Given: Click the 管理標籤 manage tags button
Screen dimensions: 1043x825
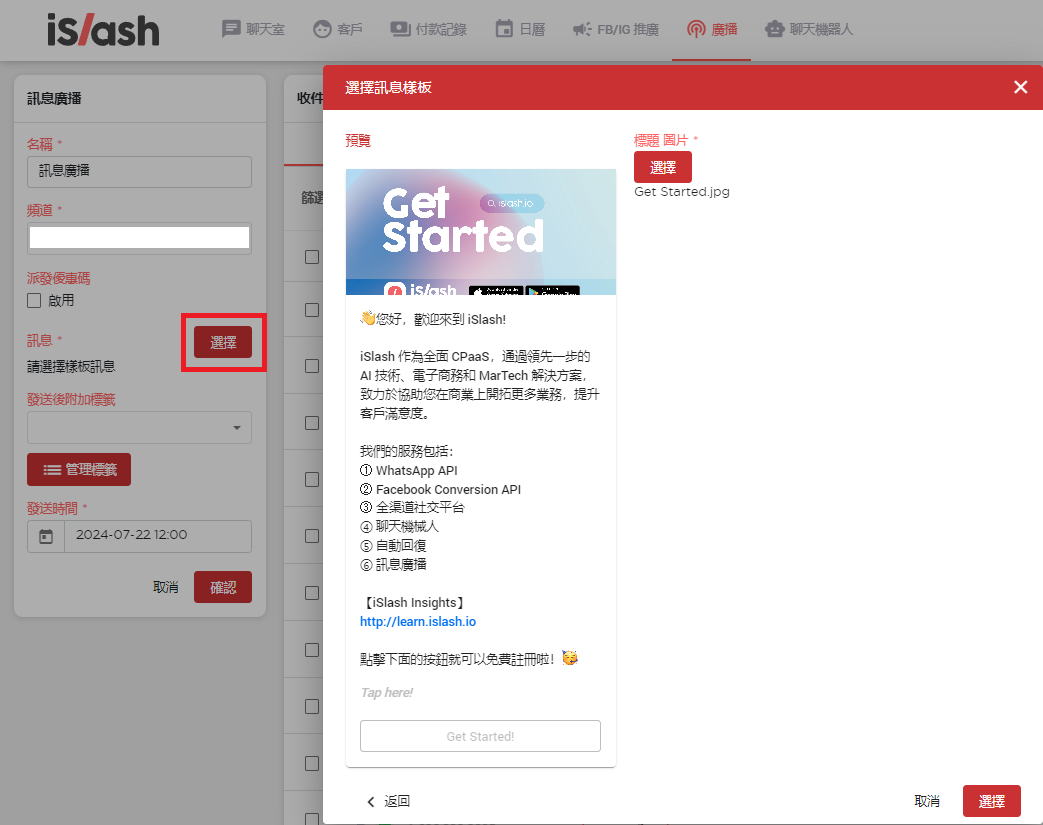Looking at the screenshot, I should click(79, 469).
